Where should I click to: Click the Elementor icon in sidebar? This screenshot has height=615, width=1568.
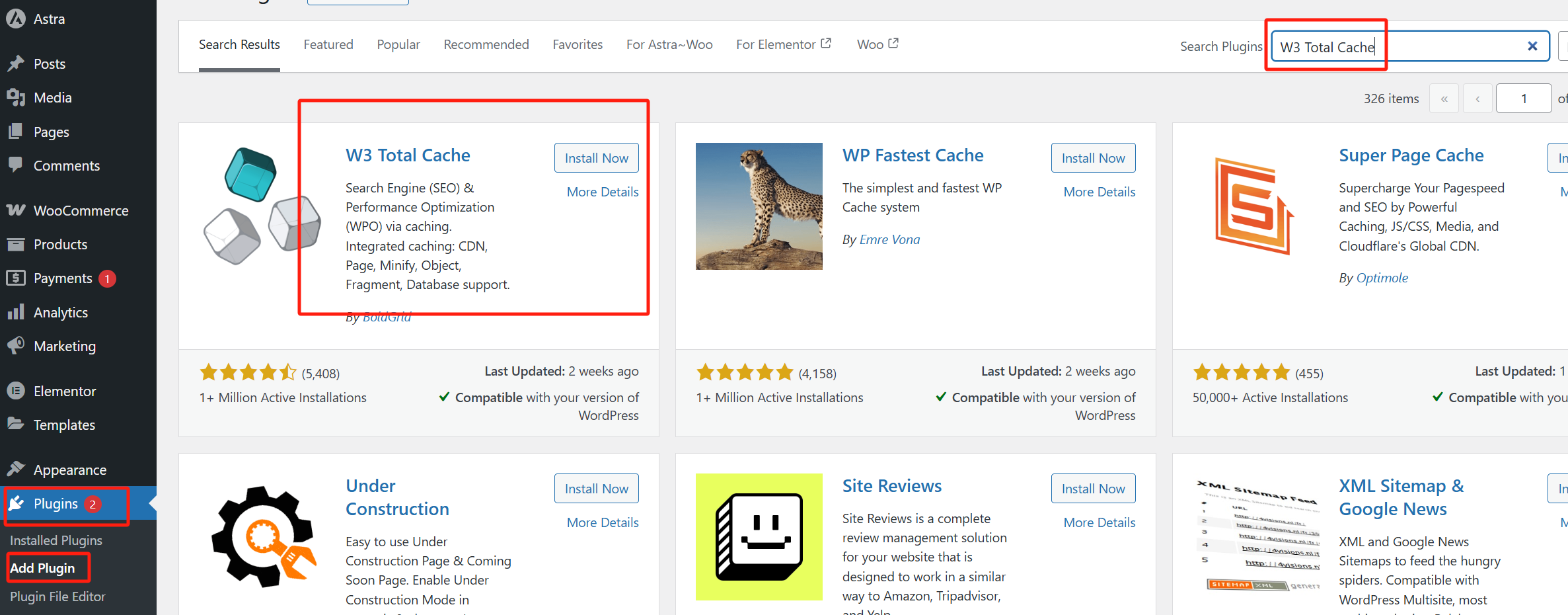tap(16, 391)
